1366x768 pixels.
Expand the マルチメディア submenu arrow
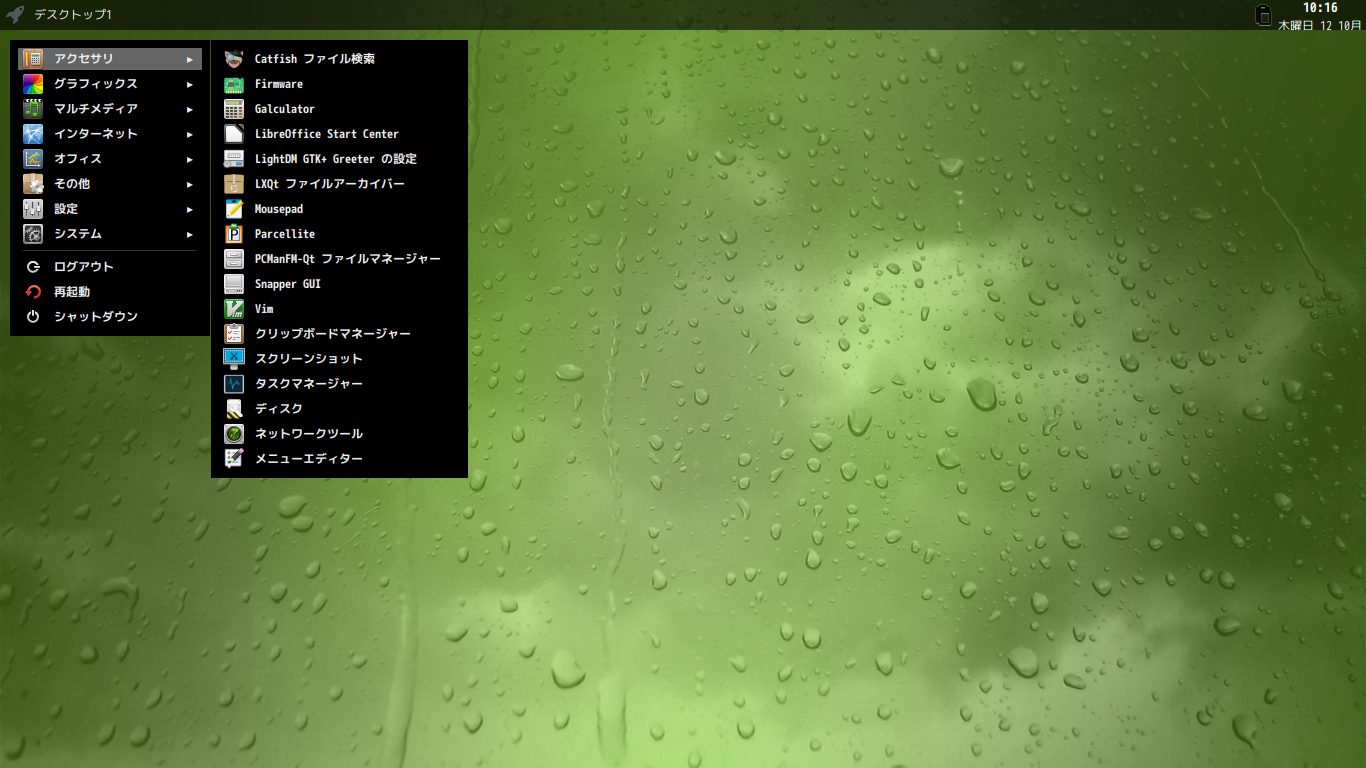click(x=190, y=109)
